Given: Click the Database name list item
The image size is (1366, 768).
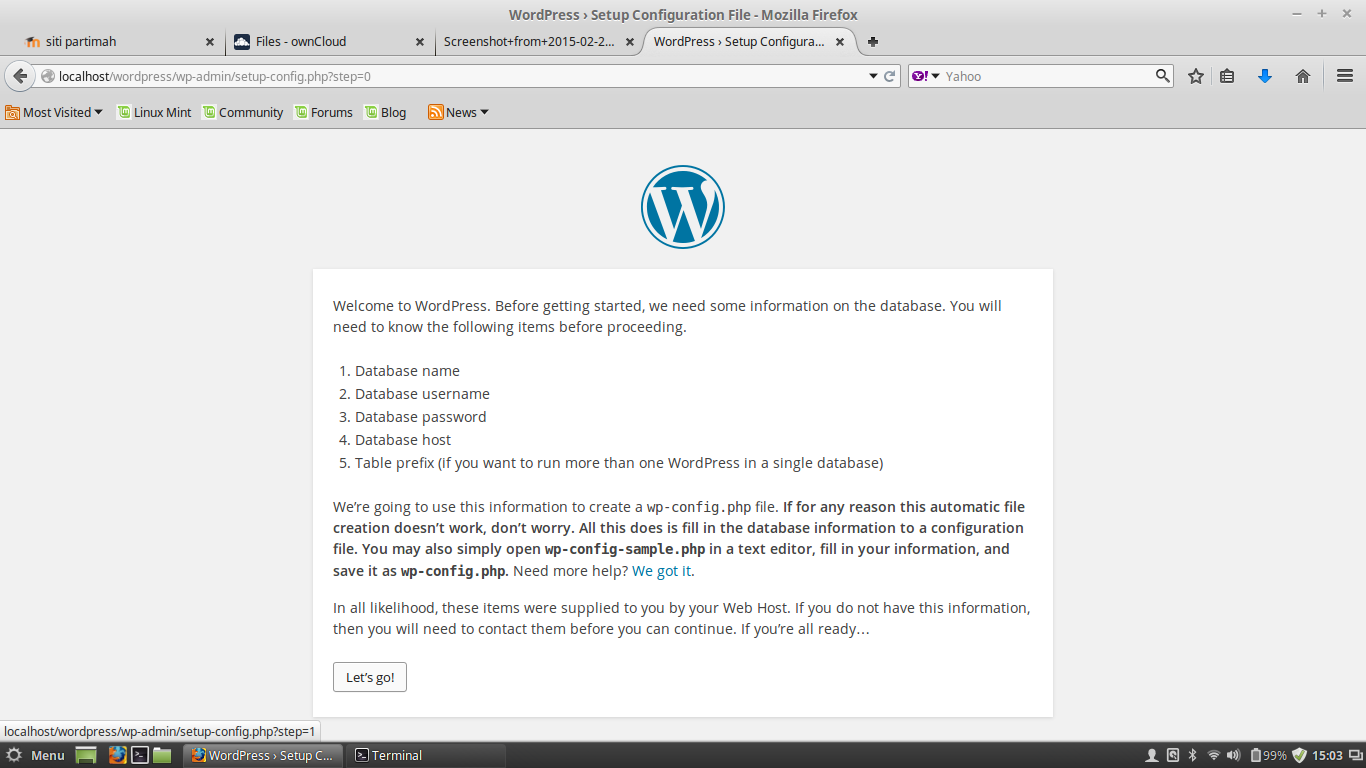Looking at the screenshot, I should click(407, 371).
